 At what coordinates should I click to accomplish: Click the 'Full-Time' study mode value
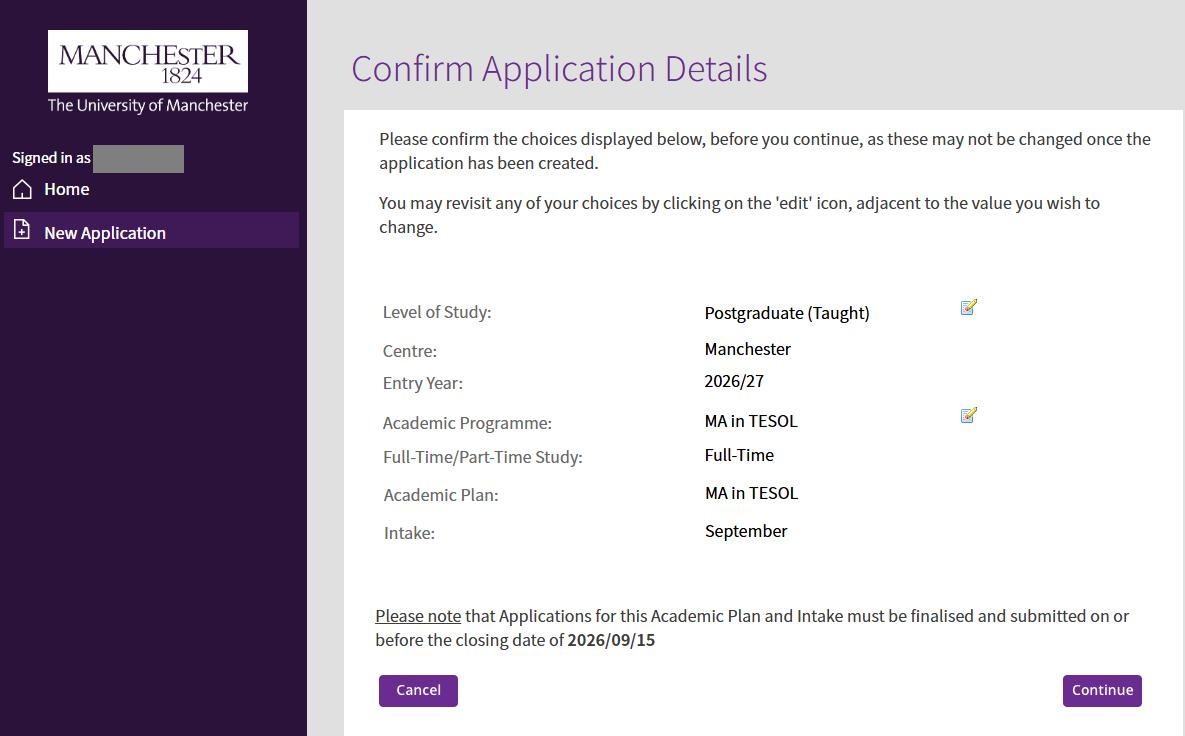point(739,455)
